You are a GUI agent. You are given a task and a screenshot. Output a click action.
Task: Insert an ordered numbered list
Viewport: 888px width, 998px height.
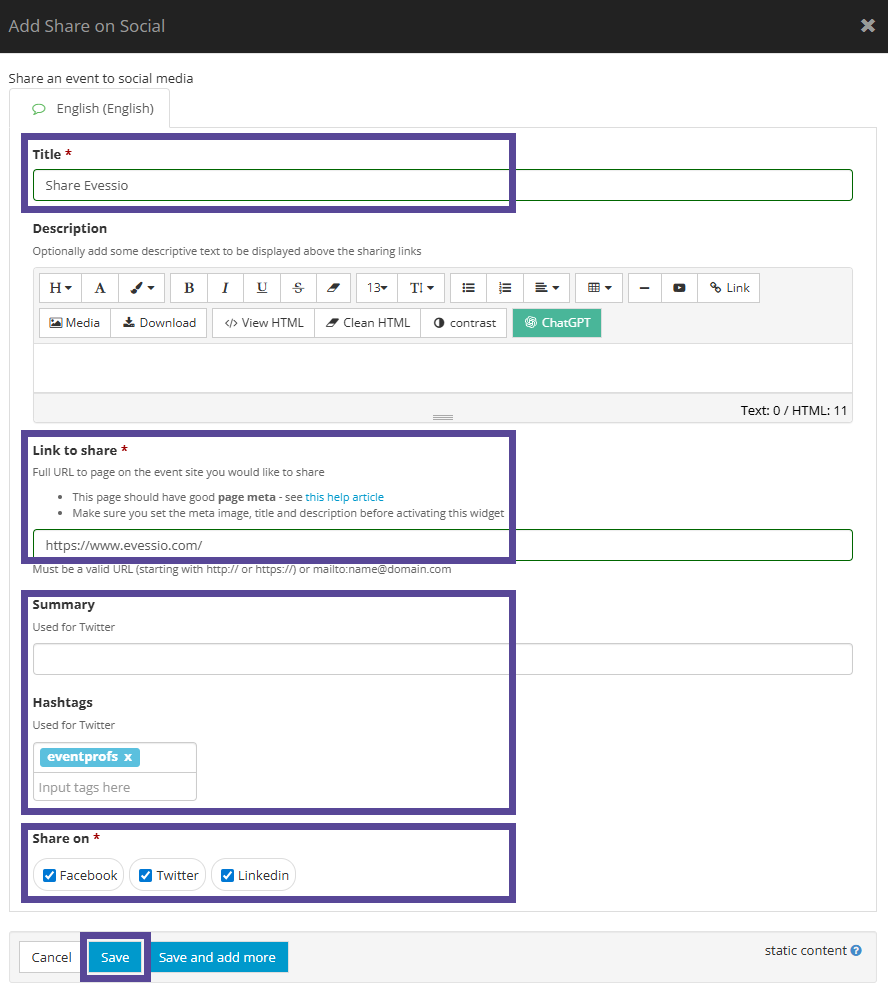point(505,288)
